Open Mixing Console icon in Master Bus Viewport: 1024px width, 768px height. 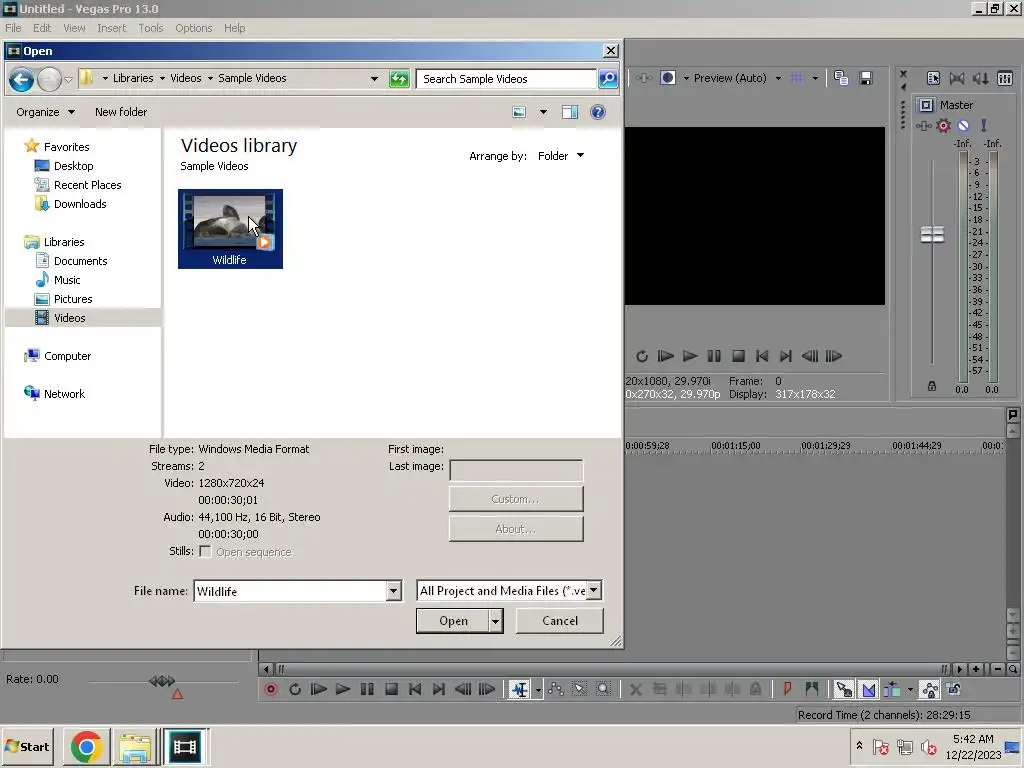(1005, 78)
